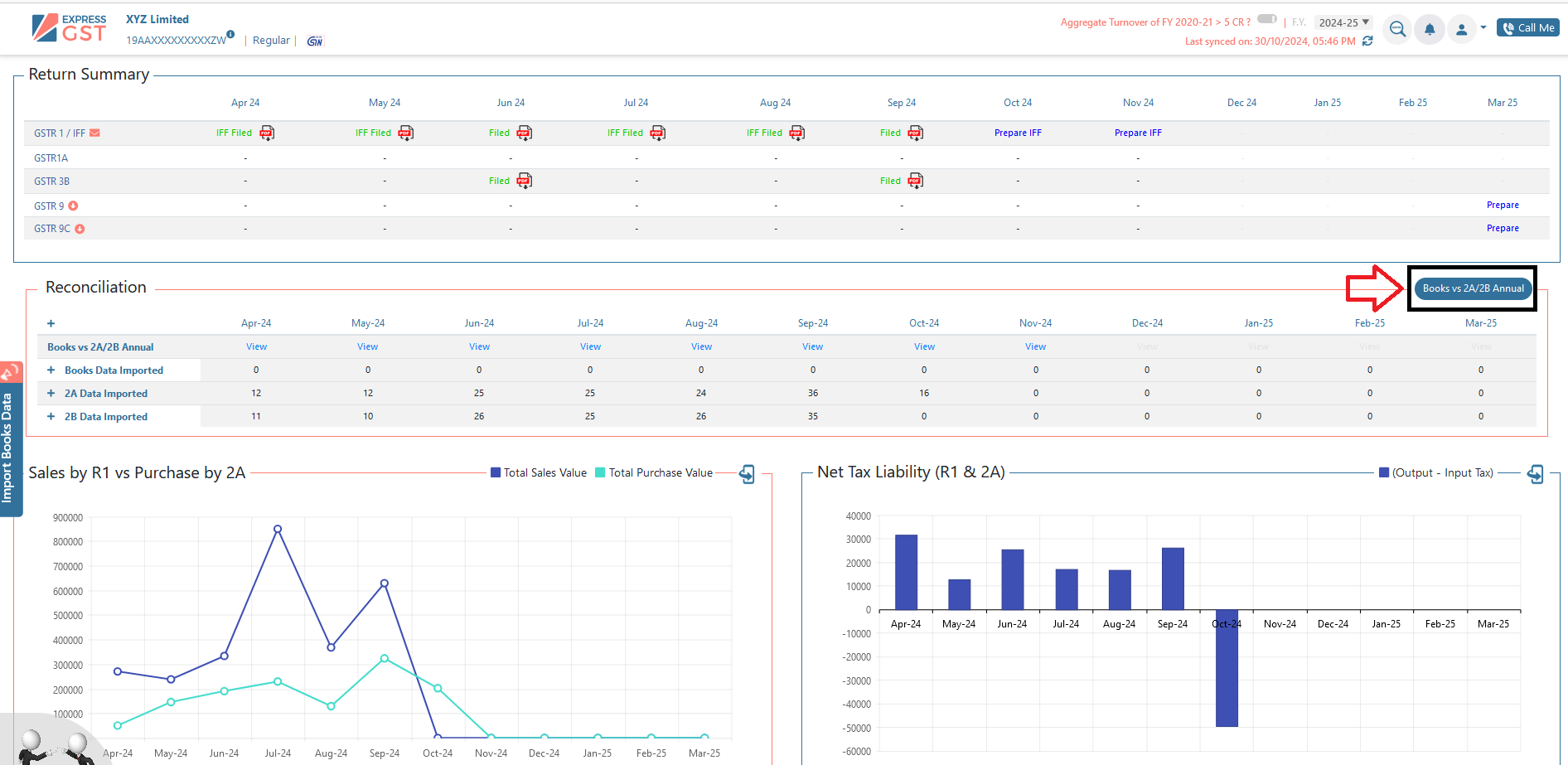Image resolution: width=1568 pixels, height=765 pixels.
Task: Refresh the last synced data icon
Action: click(x=1367, y=41)
